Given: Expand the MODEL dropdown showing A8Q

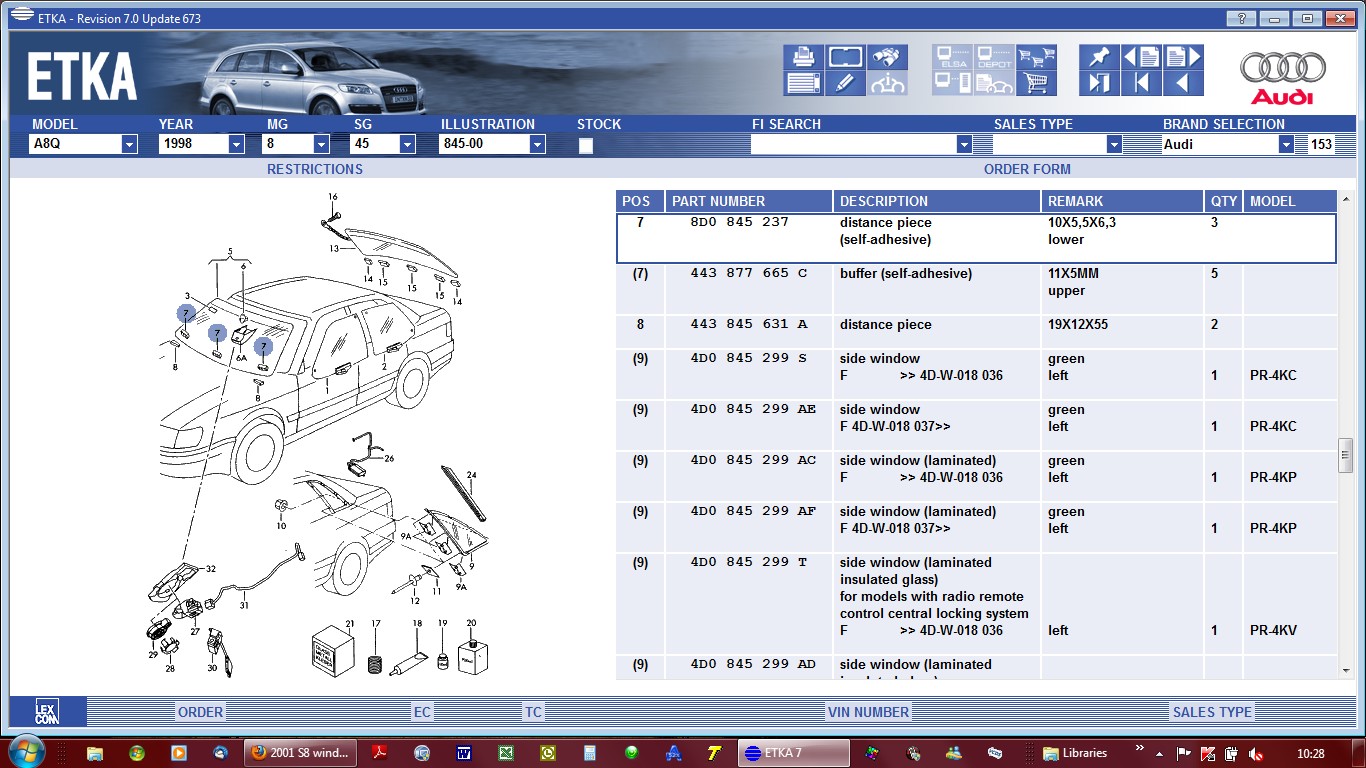Looking at the screenshot, I should click(x=129, y=144).
